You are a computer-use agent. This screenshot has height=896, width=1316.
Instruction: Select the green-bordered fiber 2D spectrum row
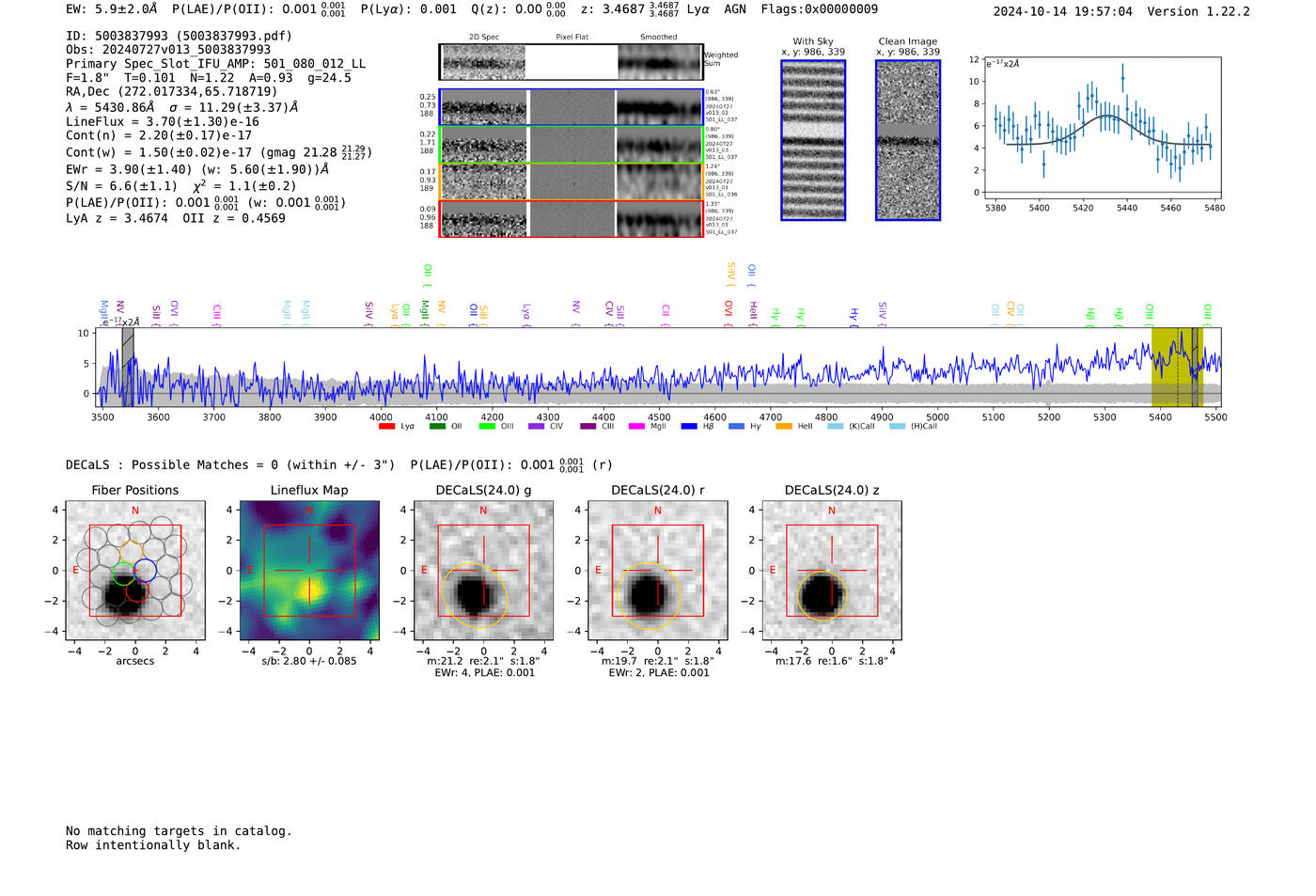[x=572, y=145]
